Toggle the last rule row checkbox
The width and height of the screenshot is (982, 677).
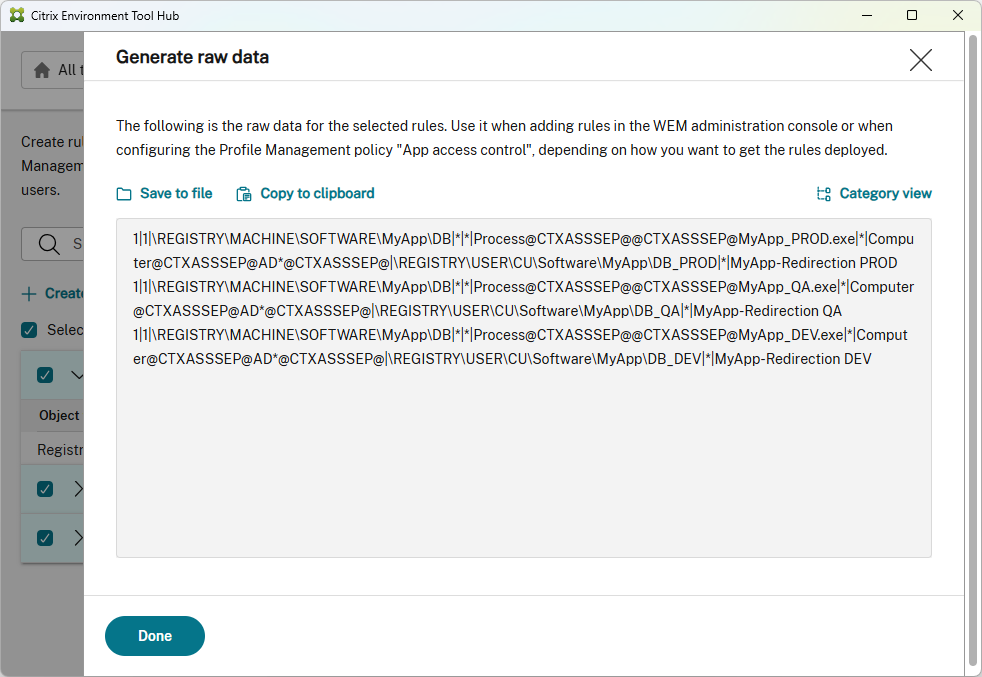pyautogui.click(x=45, y=538)
